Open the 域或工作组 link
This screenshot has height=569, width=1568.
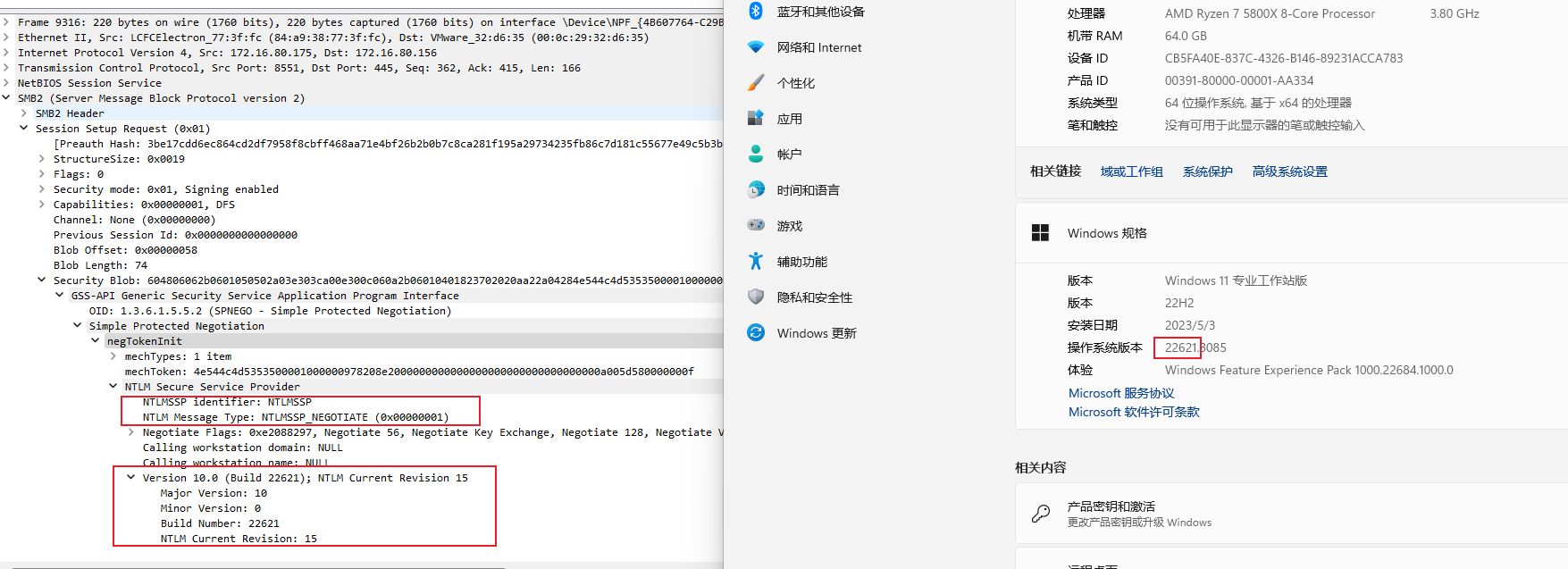pos(1131,172)
